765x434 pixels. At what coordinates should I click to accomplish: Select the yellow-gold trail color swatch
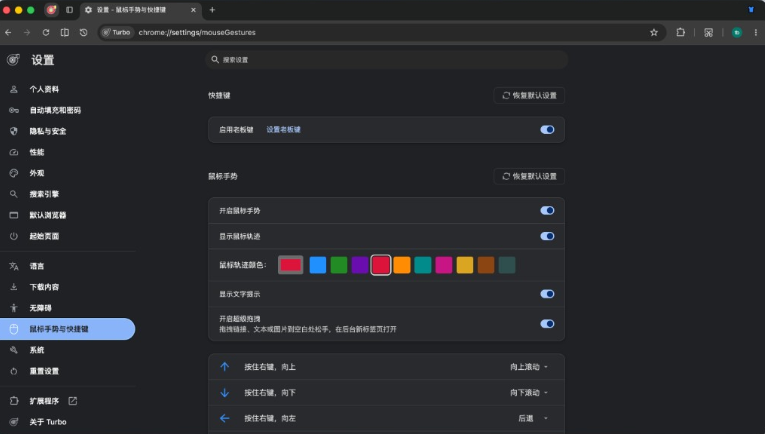[464, 265]
